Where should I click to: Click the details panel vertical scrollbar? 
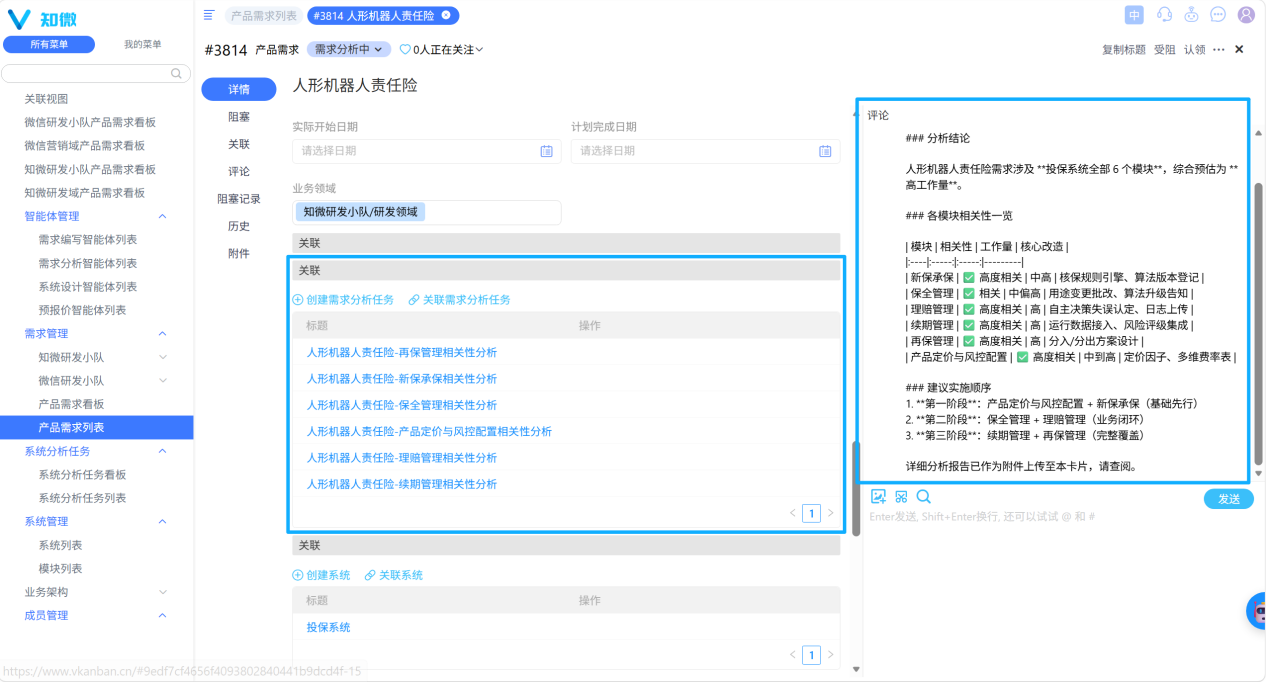[855, 488]
